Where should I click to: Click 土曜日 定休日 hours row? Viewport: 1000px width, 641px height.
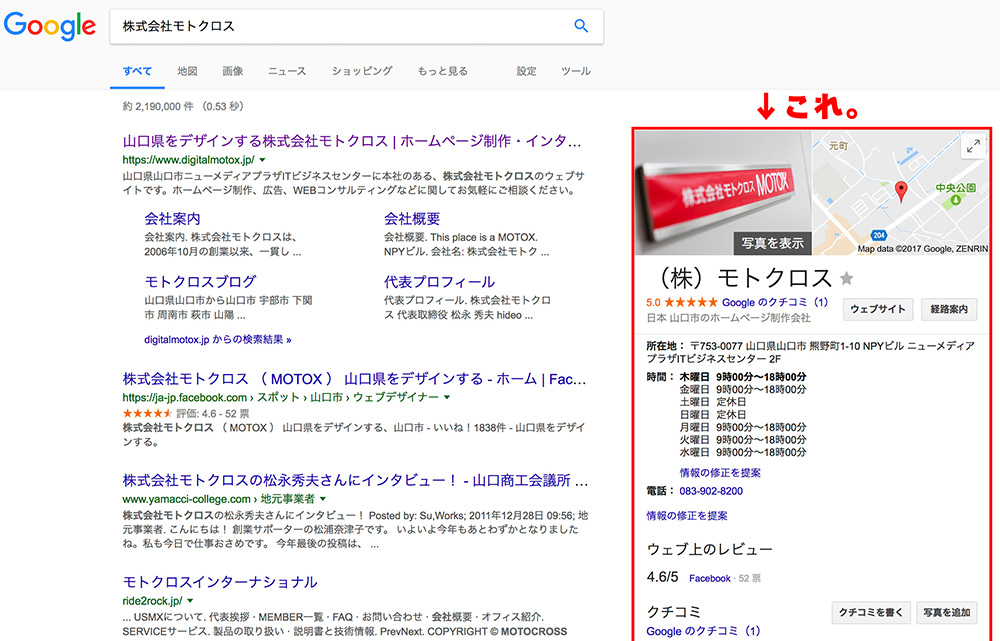713,402
